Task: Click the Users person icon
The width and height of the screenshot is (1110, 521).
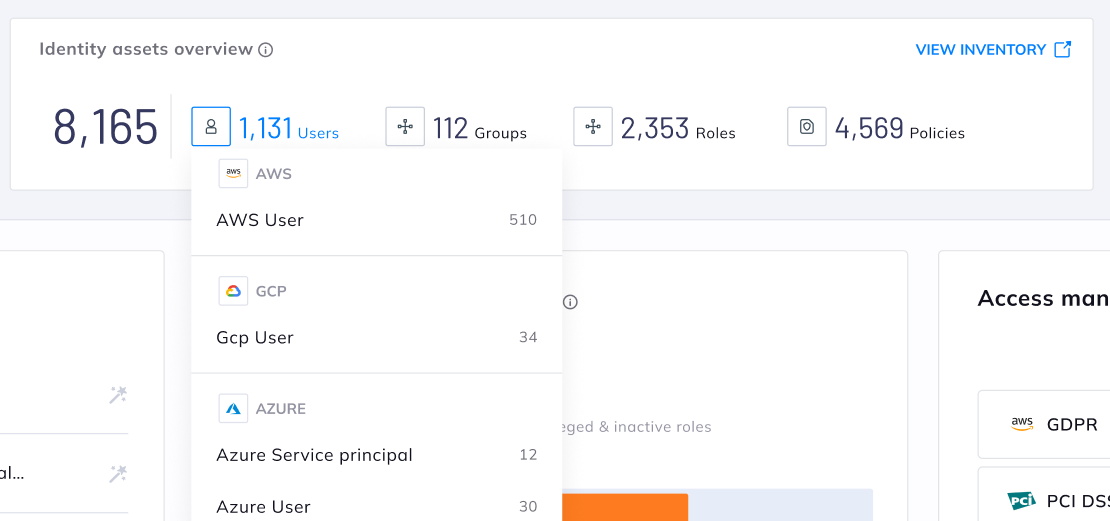Action: [211, 127]
